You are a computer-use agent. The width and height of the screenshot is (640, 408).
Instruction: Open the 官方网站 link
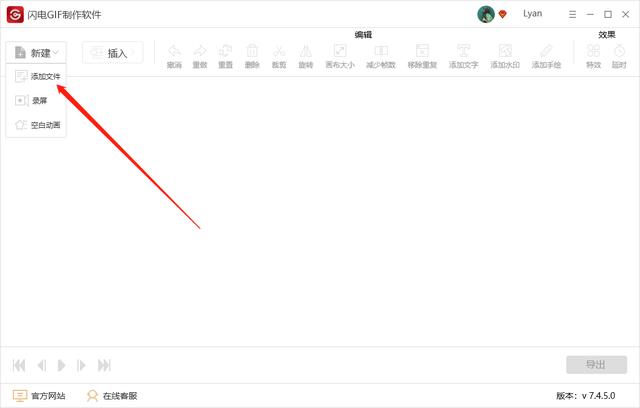coord(39,395)
